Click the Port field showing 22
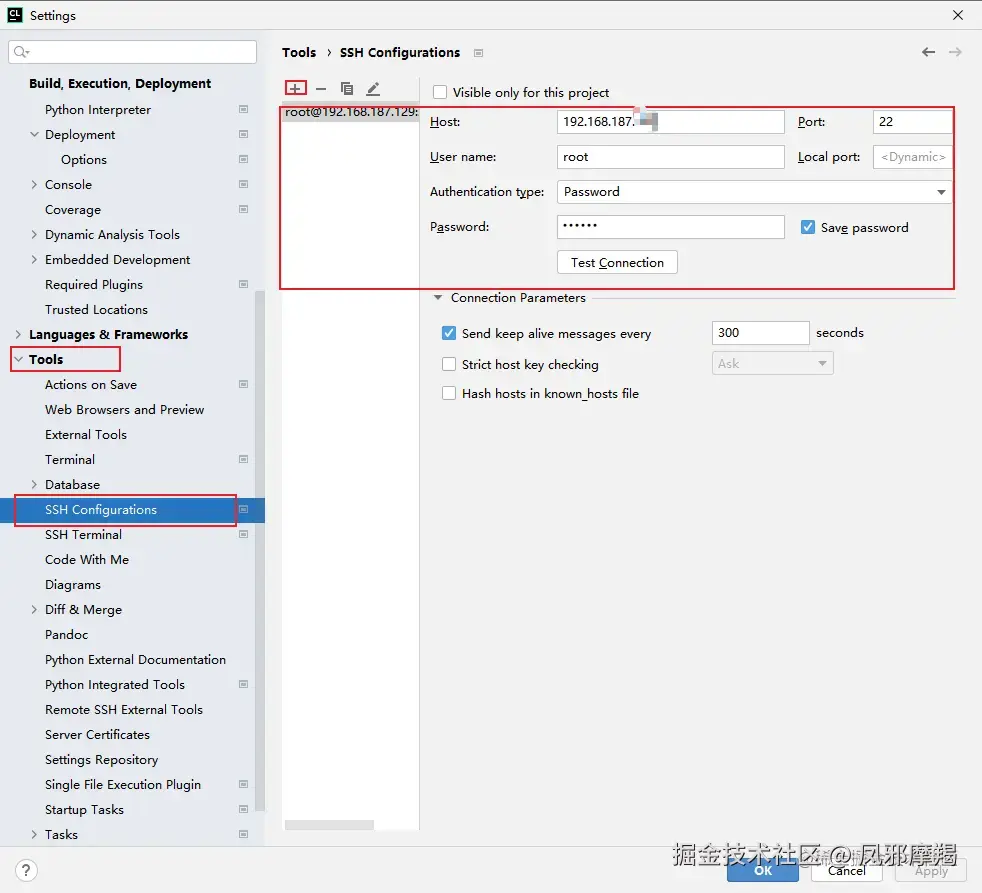This screenshot has width=982, height=893. click(912, 121)
